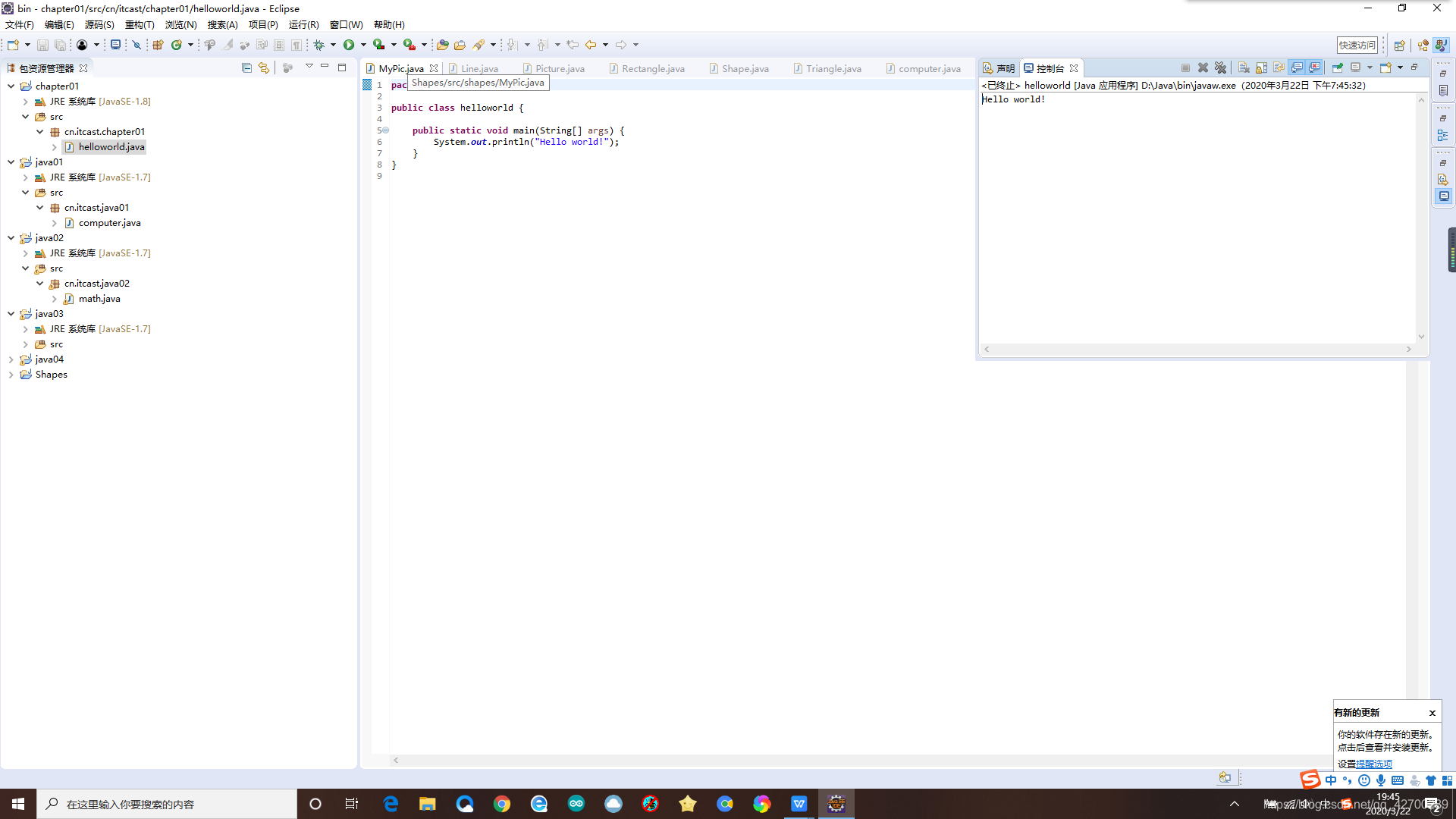Expand the java03 project tree node
The image size is (1456, 819).
coord(10,313)
